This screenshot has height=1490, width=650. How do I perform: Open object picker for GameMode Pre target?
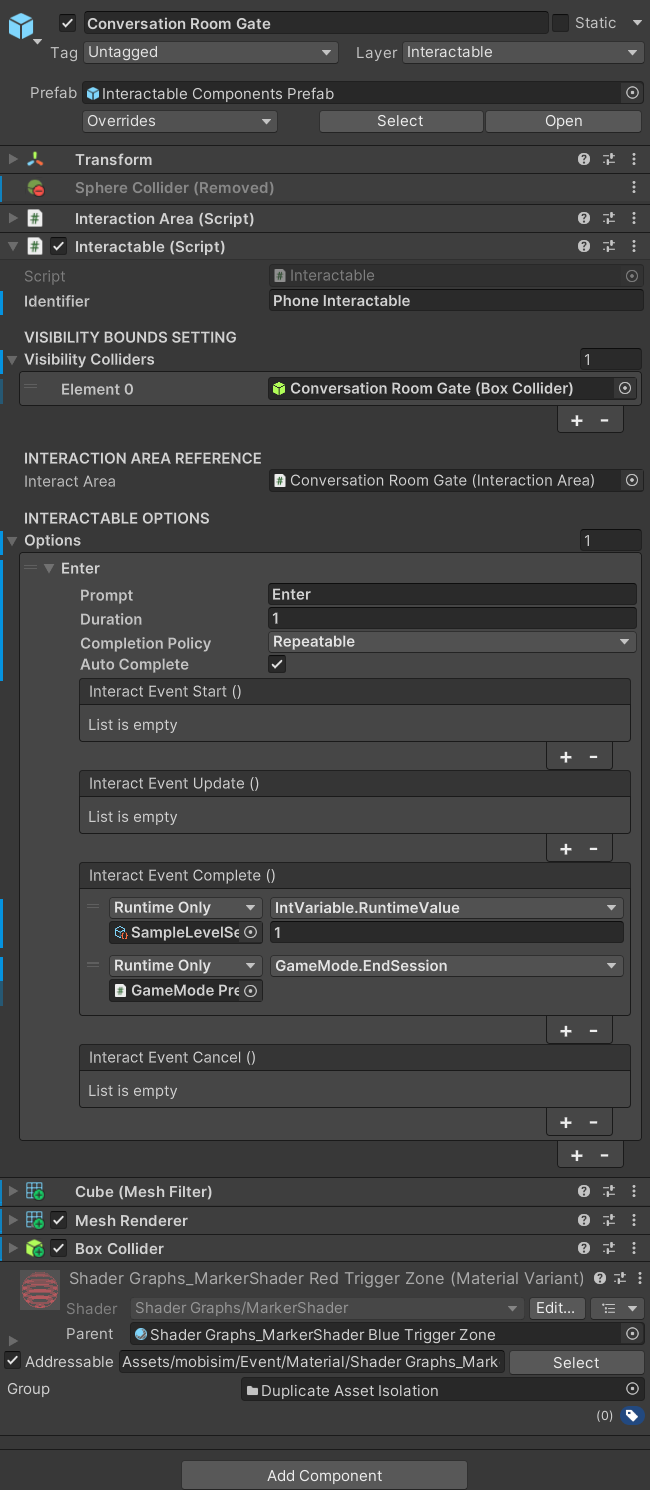point(251,990)
